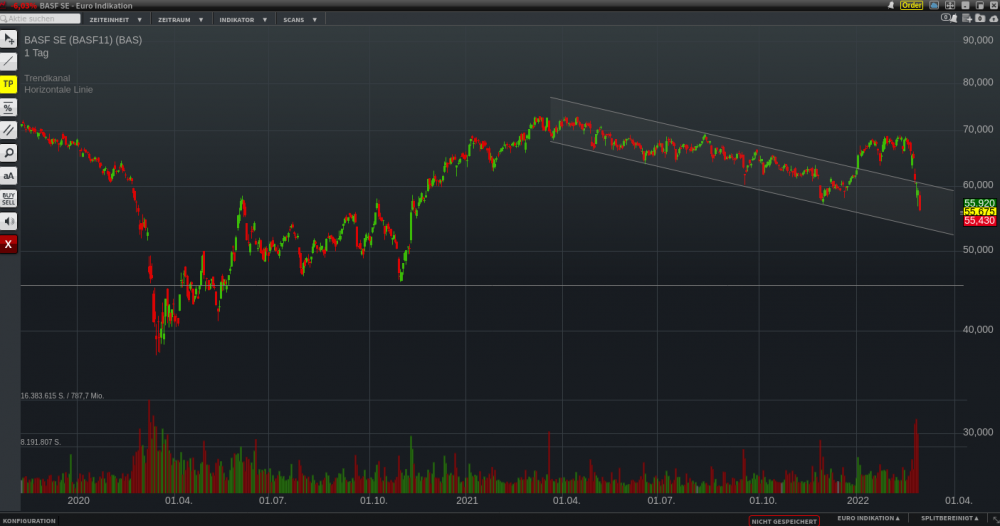Expand the Euro Indikation selector
Image resolution: width=1000 pixels, height=526 pixels.
pos(868,518)
